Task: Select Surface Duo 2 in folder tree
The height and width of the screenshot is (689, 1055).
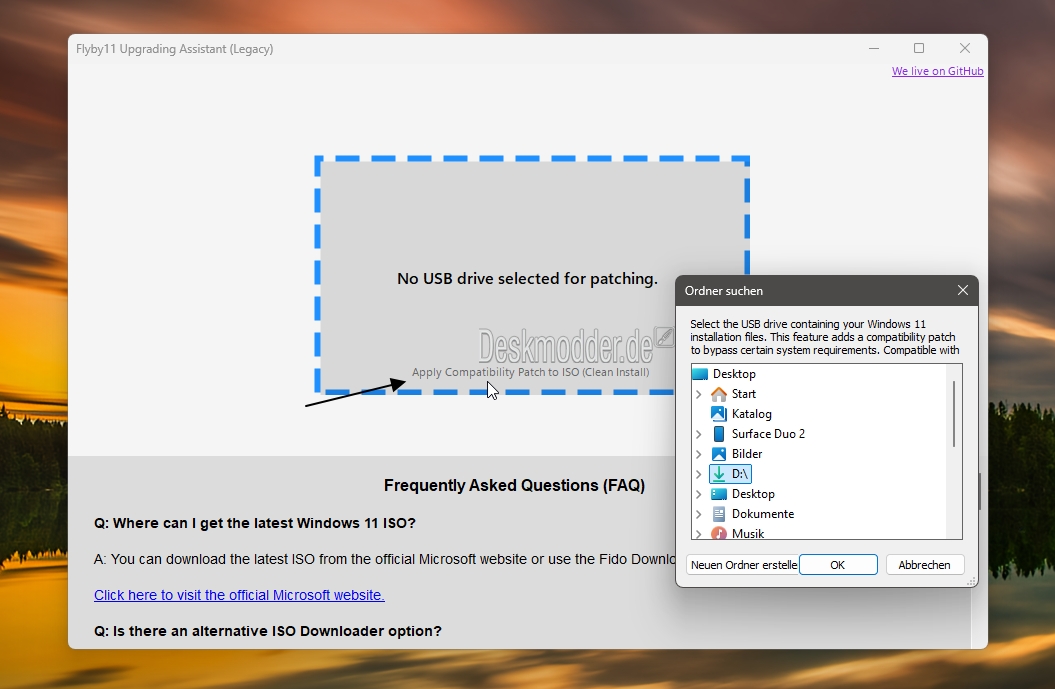Action: pos(768,434)
